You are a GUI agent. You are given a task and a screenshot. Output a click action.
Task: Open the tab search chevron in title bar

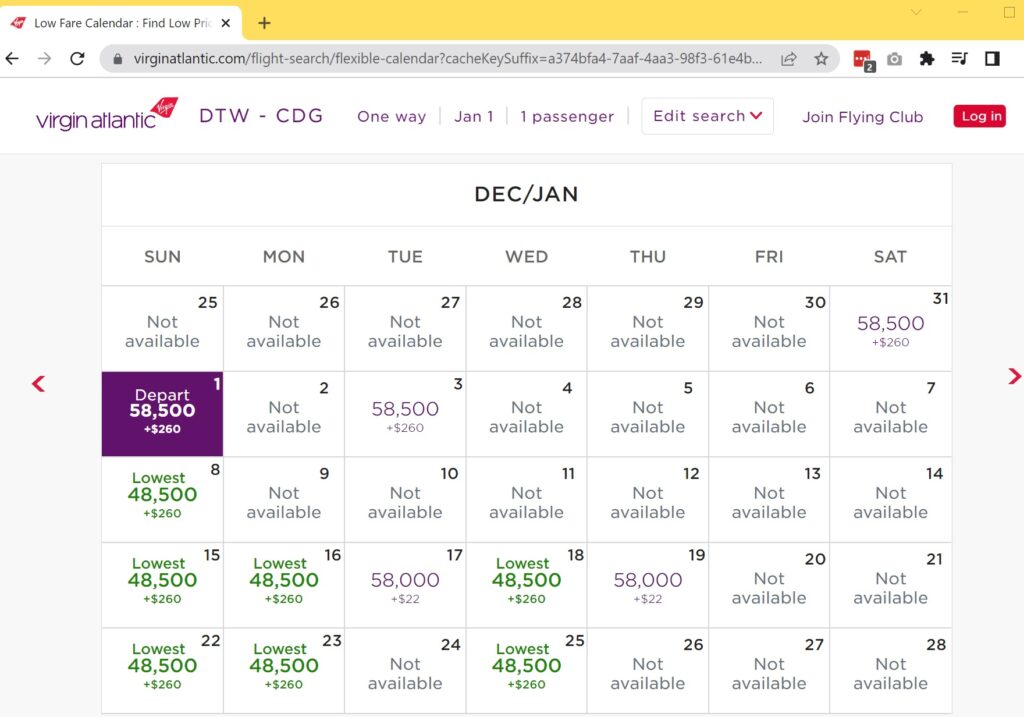tap(916, 14)
